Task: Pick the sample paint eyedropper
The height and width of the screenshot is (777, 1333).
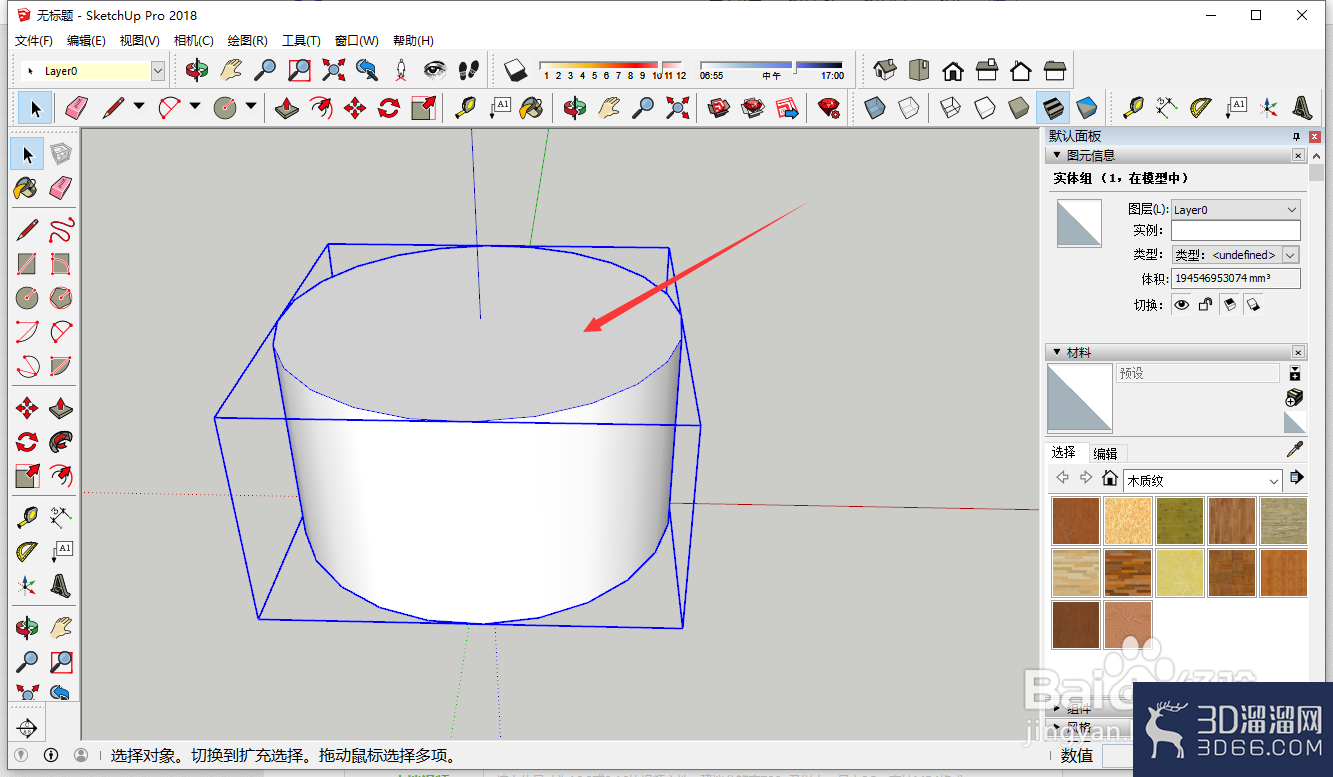Action: pos(1294,450)
